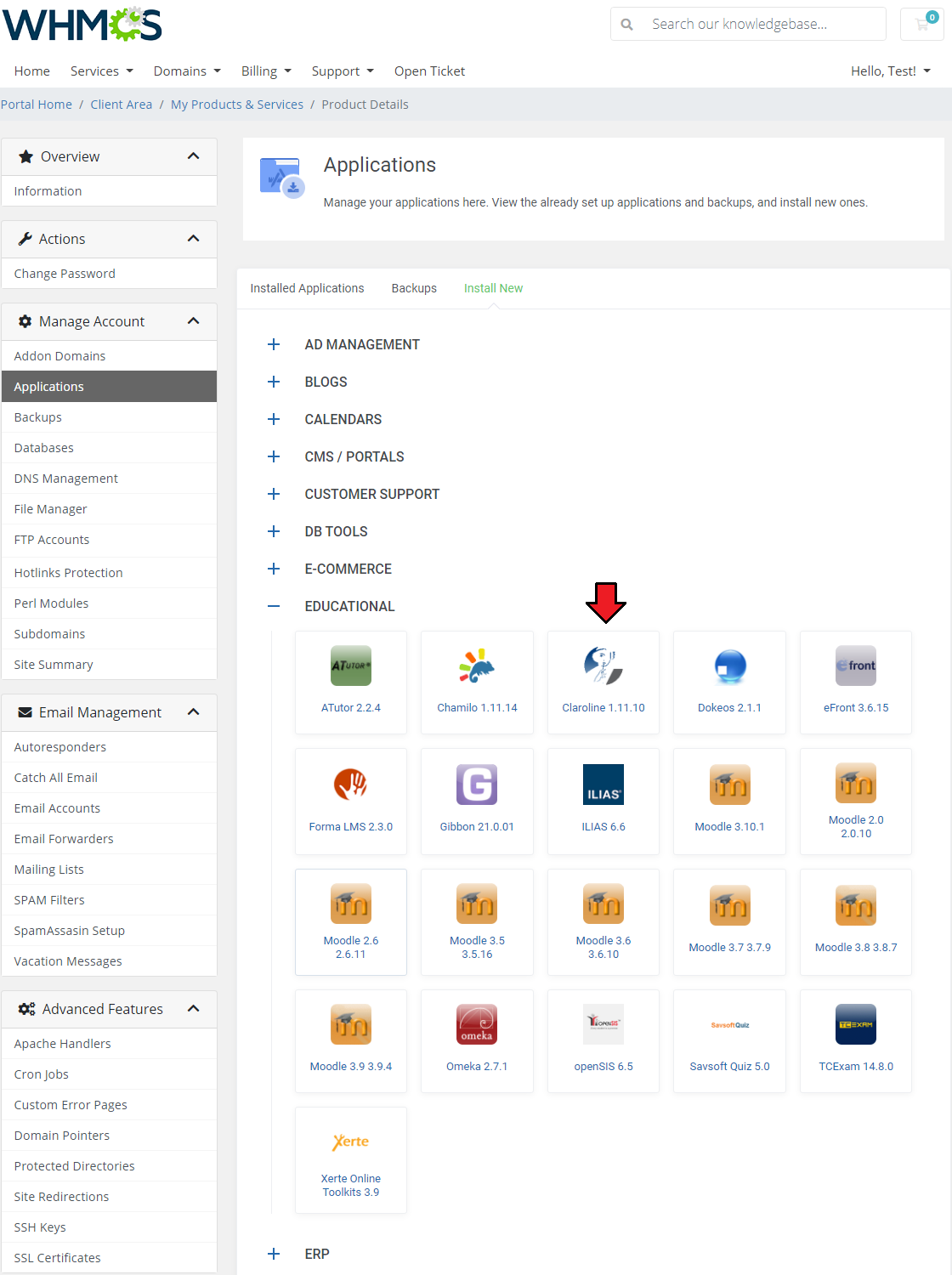Image resolution: width=952 pixels, height=1275 pixels.
Task: Click the Gibbon 21.0.01 icon
Action: pyautogui.click(x=477, y=785)
